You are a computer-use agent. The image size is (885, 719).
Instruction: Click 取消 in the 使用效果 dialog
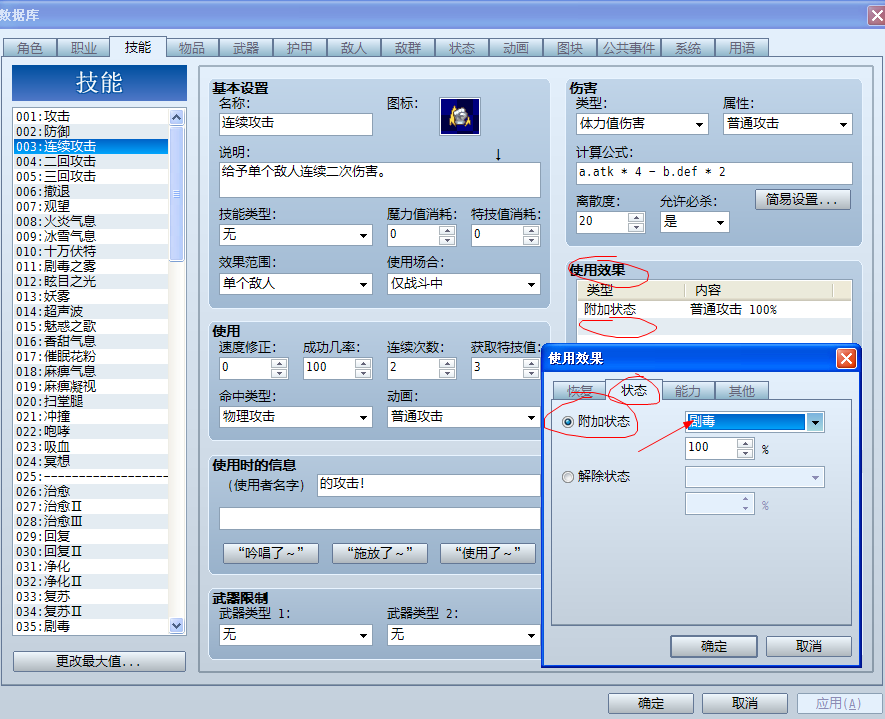point(808,646)
